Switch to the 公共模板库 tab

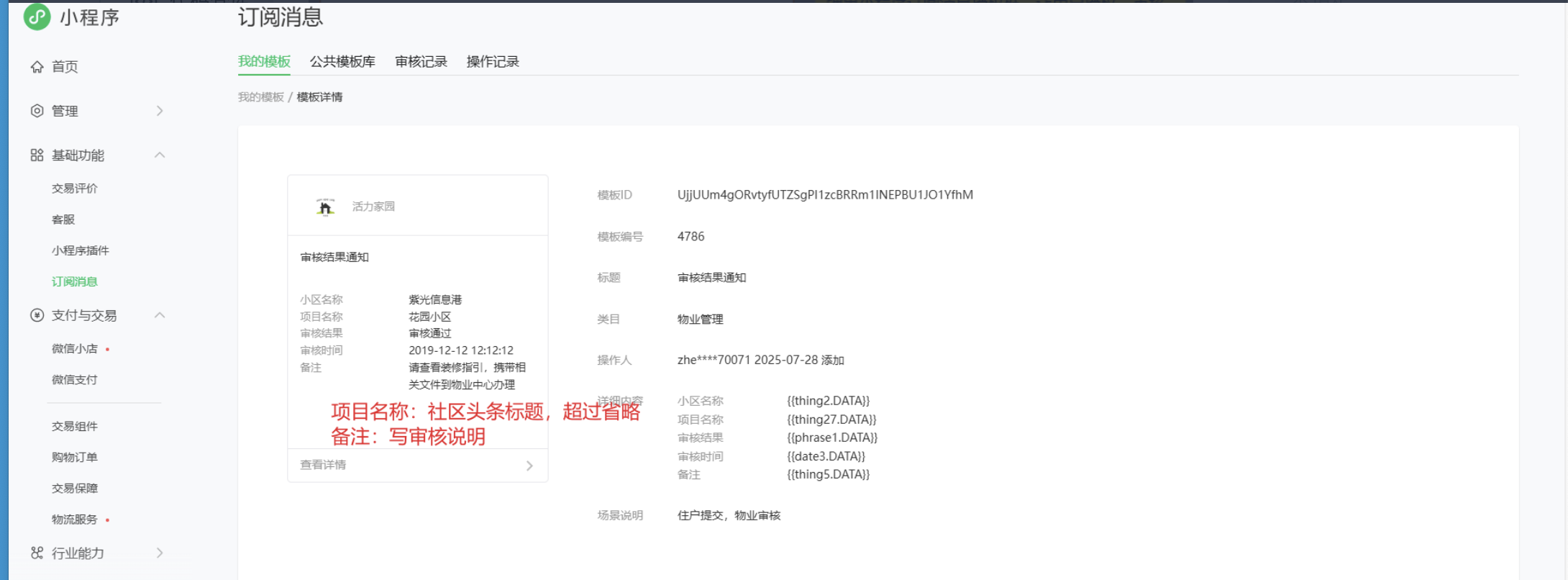[342, 62]
